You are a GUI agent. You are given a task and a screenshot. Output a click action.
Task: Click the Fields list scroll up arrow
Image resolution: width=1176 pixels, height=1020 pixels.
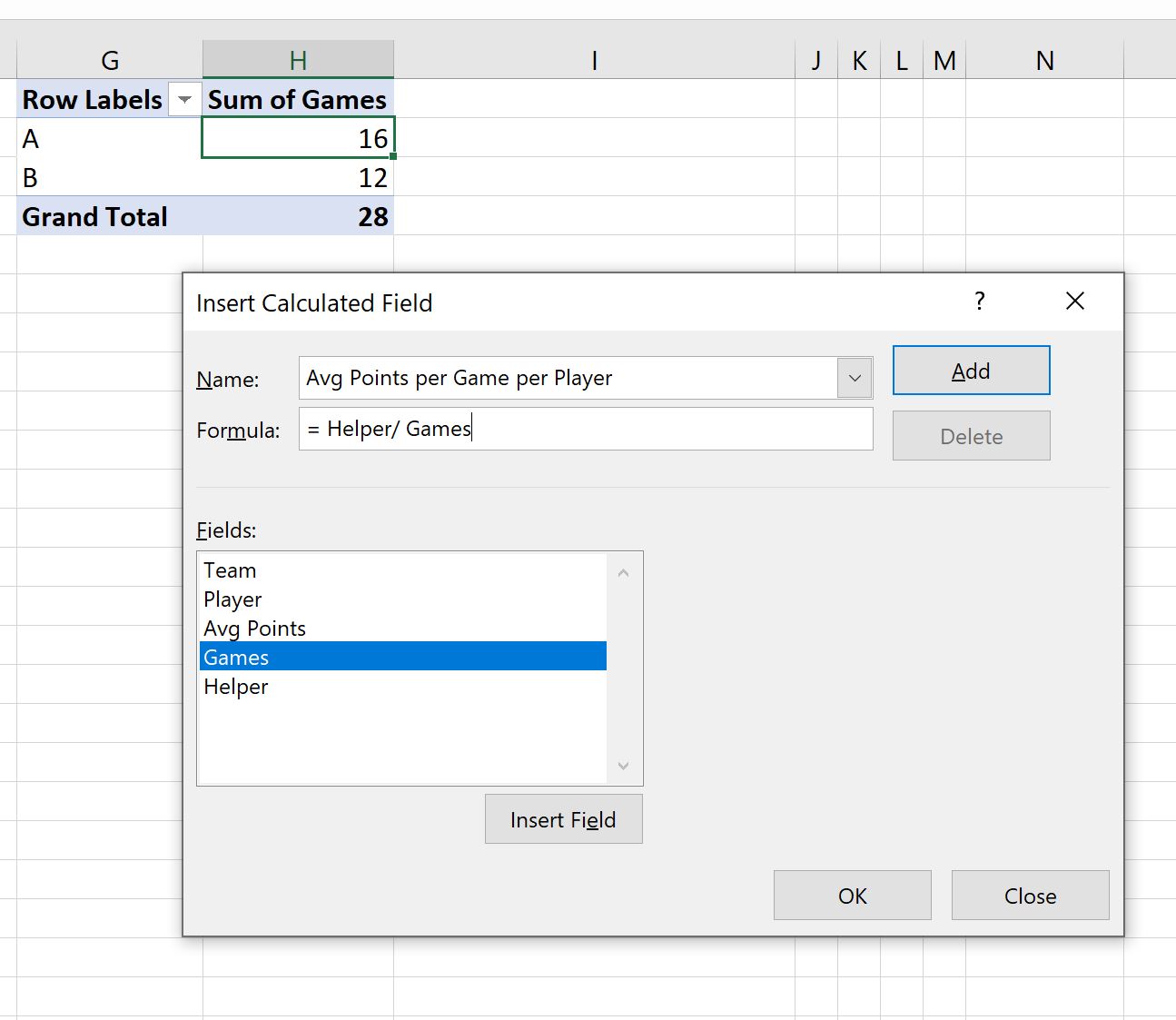(623, 571)
